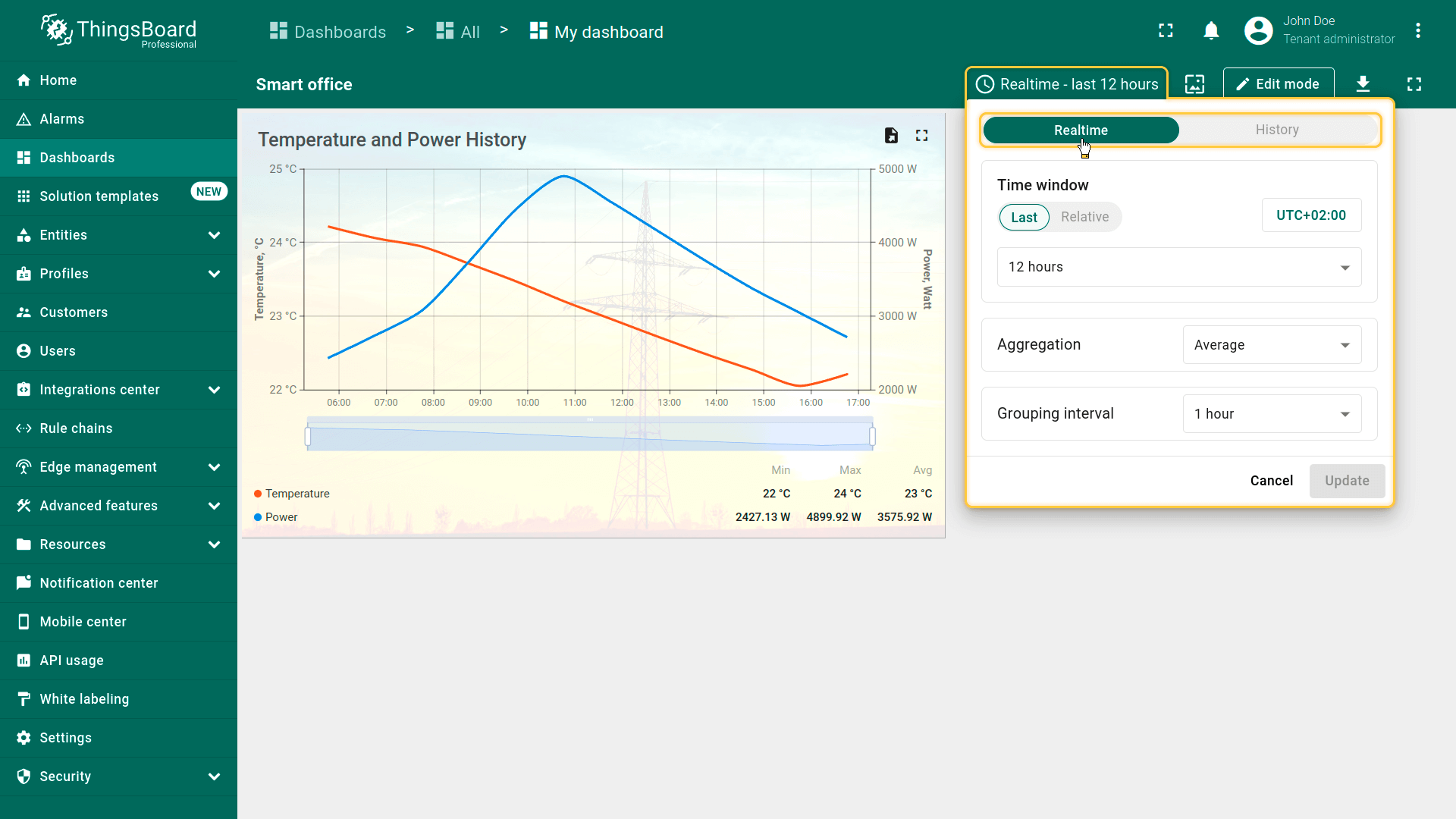This screenshot has width=1456, height=819.
Task: Click the dashboard image export icon
Action: [x=1194, y=84]
